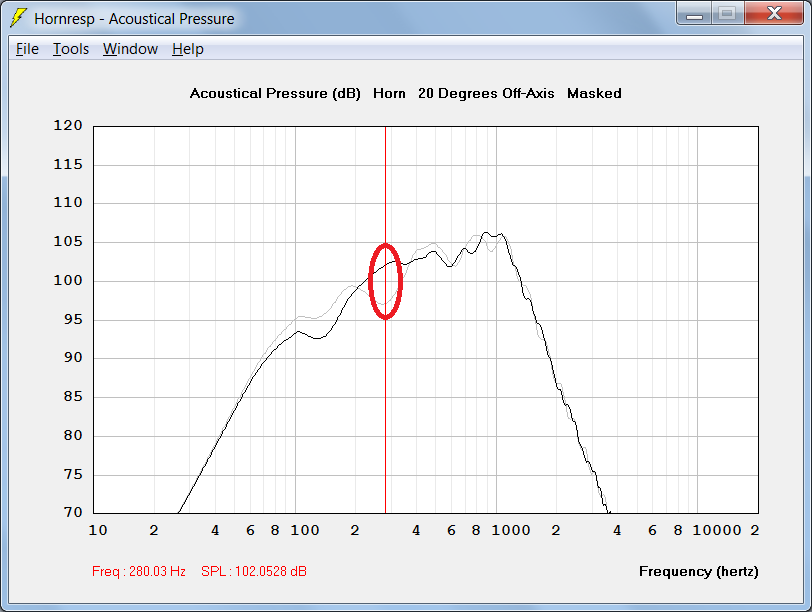Click the 'Freq : 280.03 Hz' readout
Viewport: 812px width, 612px height.
(x=139, y=571)
